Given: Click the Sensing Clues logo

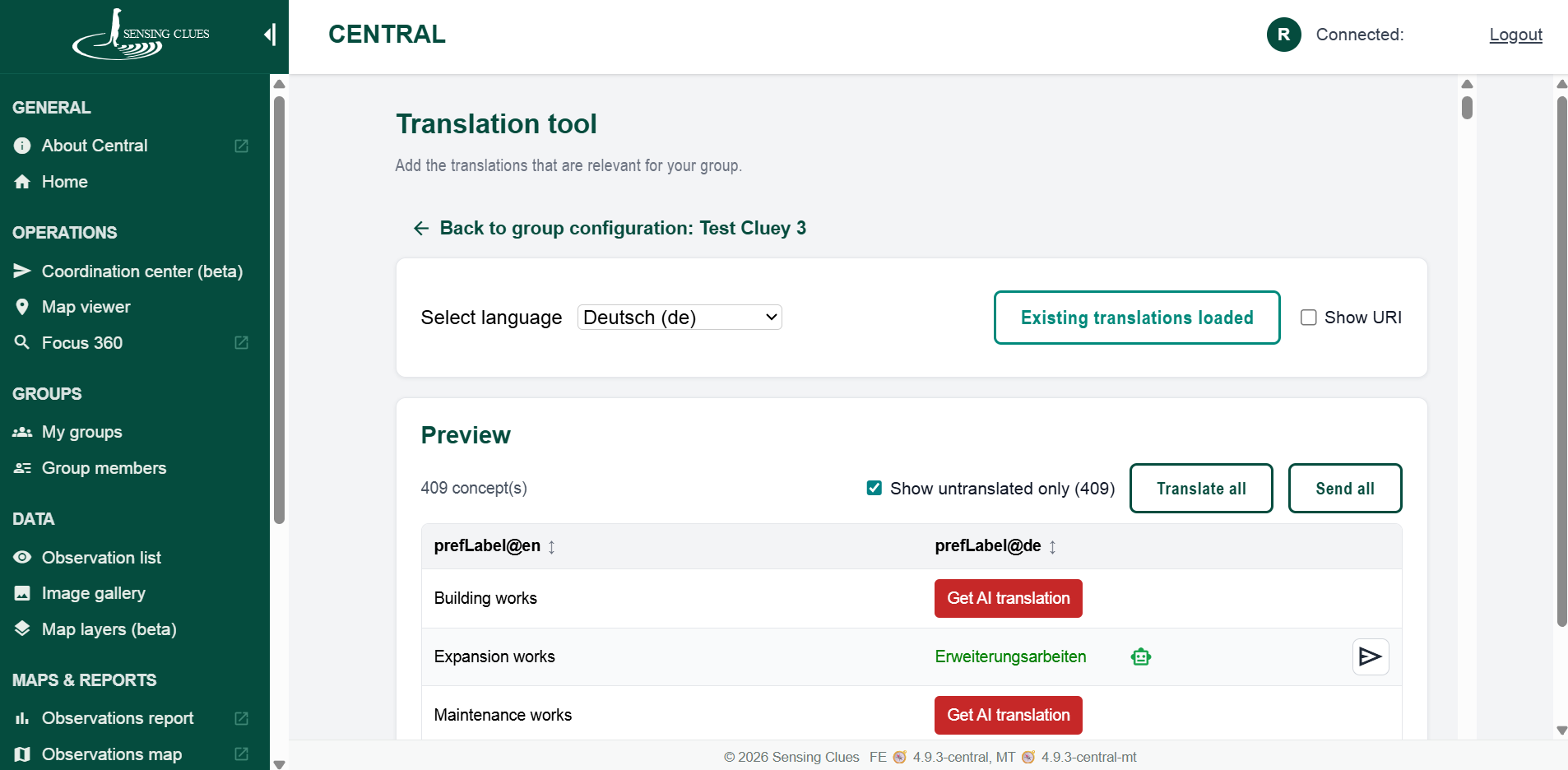Looking at the screenshot, I should point(141,35).
